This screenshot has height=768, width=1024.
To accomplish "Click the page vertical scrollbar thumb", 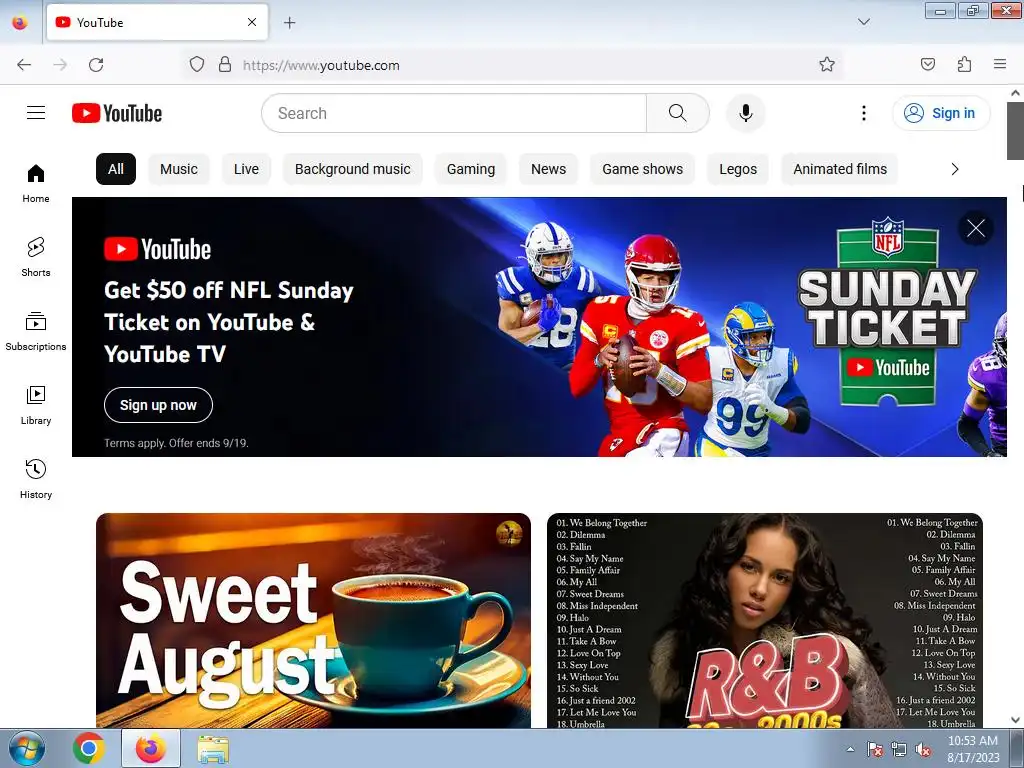I will (1015, 131).
